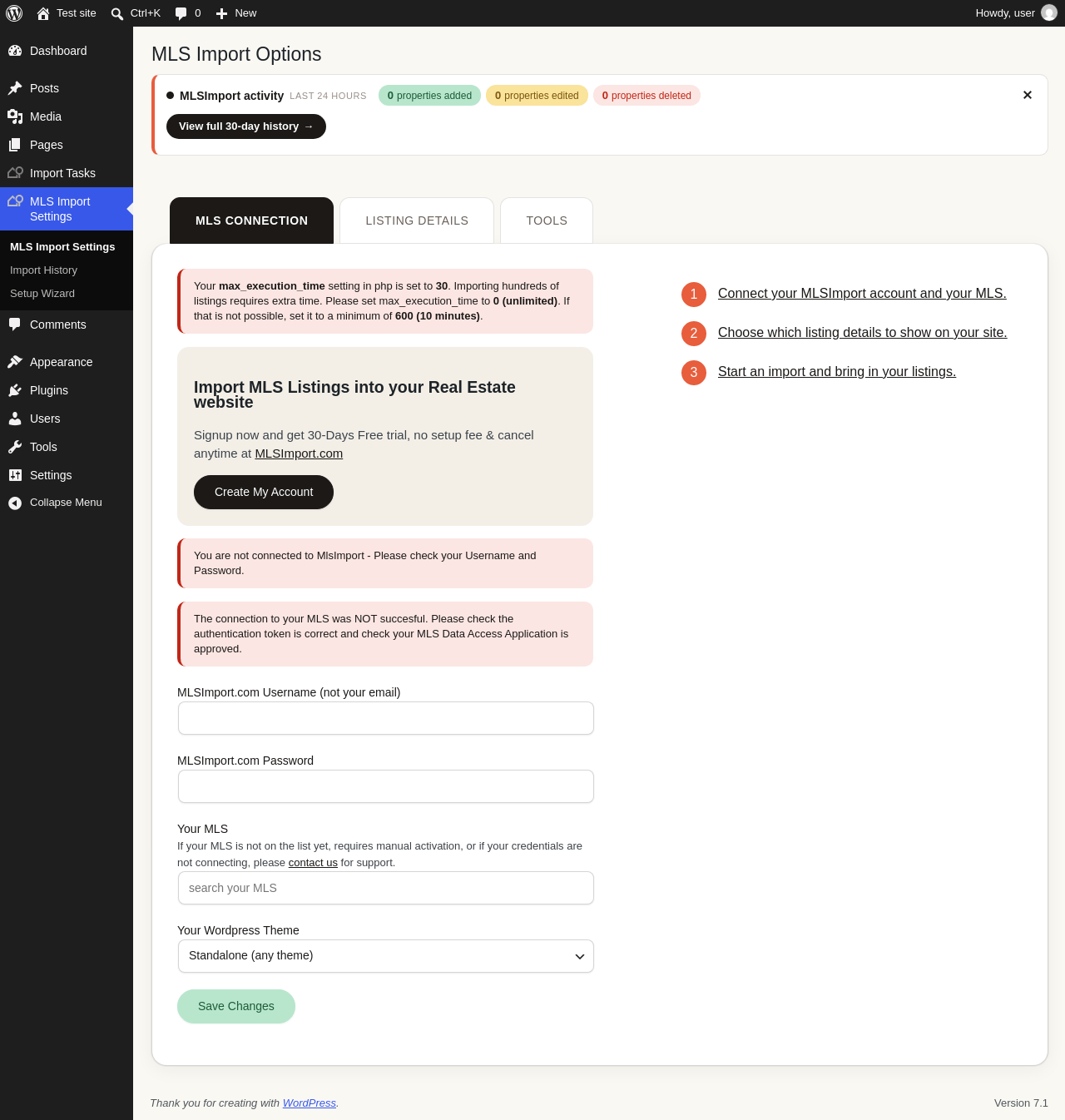Open the Dashboard menu

(67, 51)
